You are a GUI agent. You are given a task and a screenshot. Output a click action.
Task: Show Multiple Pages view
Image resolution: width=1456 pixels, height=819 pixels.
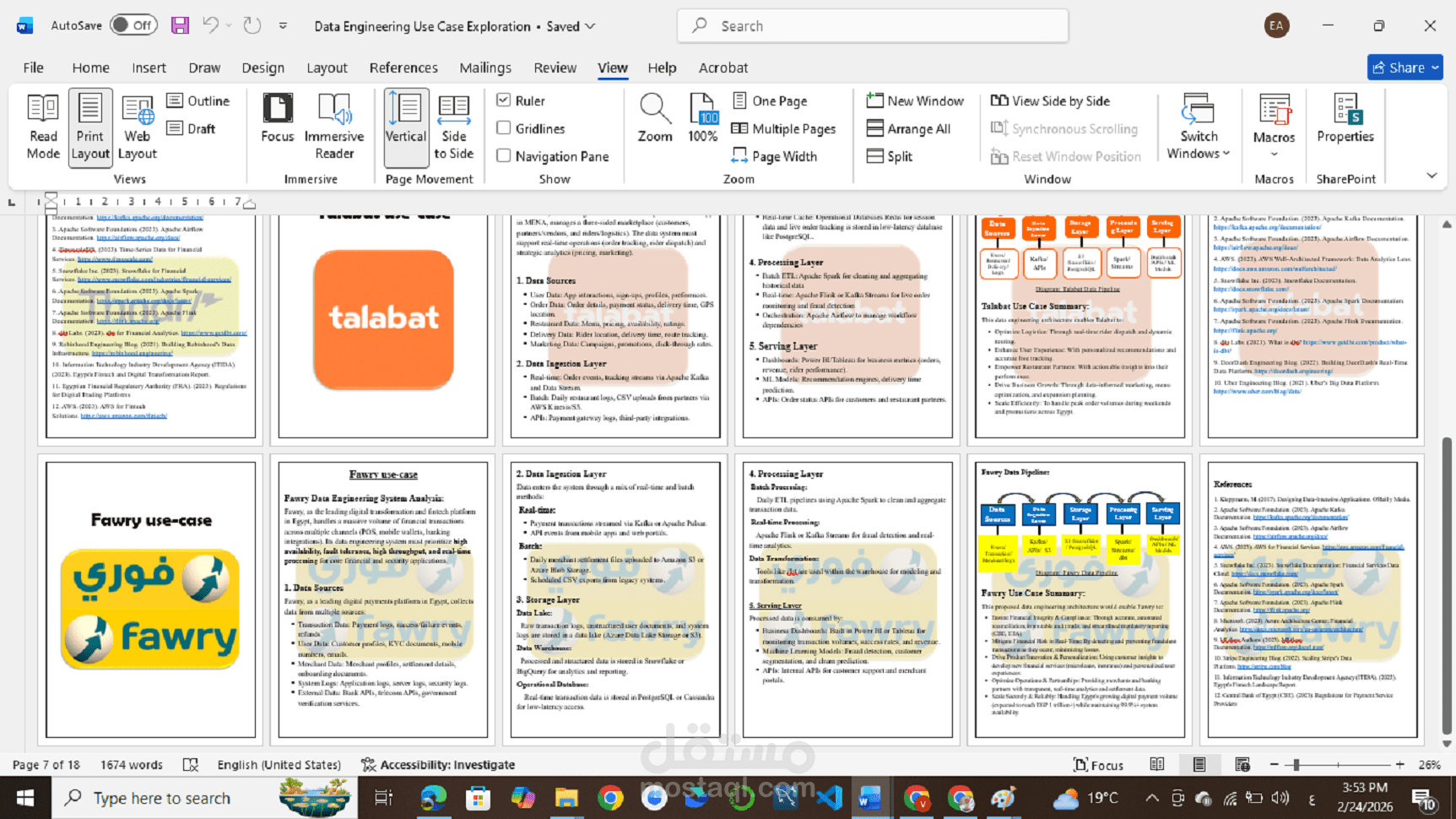click(783, 128)
